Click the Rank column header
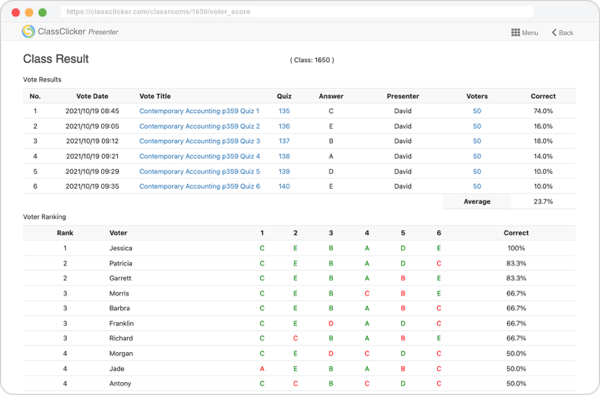Screen dimensions: 600x395 pos(65,233)
